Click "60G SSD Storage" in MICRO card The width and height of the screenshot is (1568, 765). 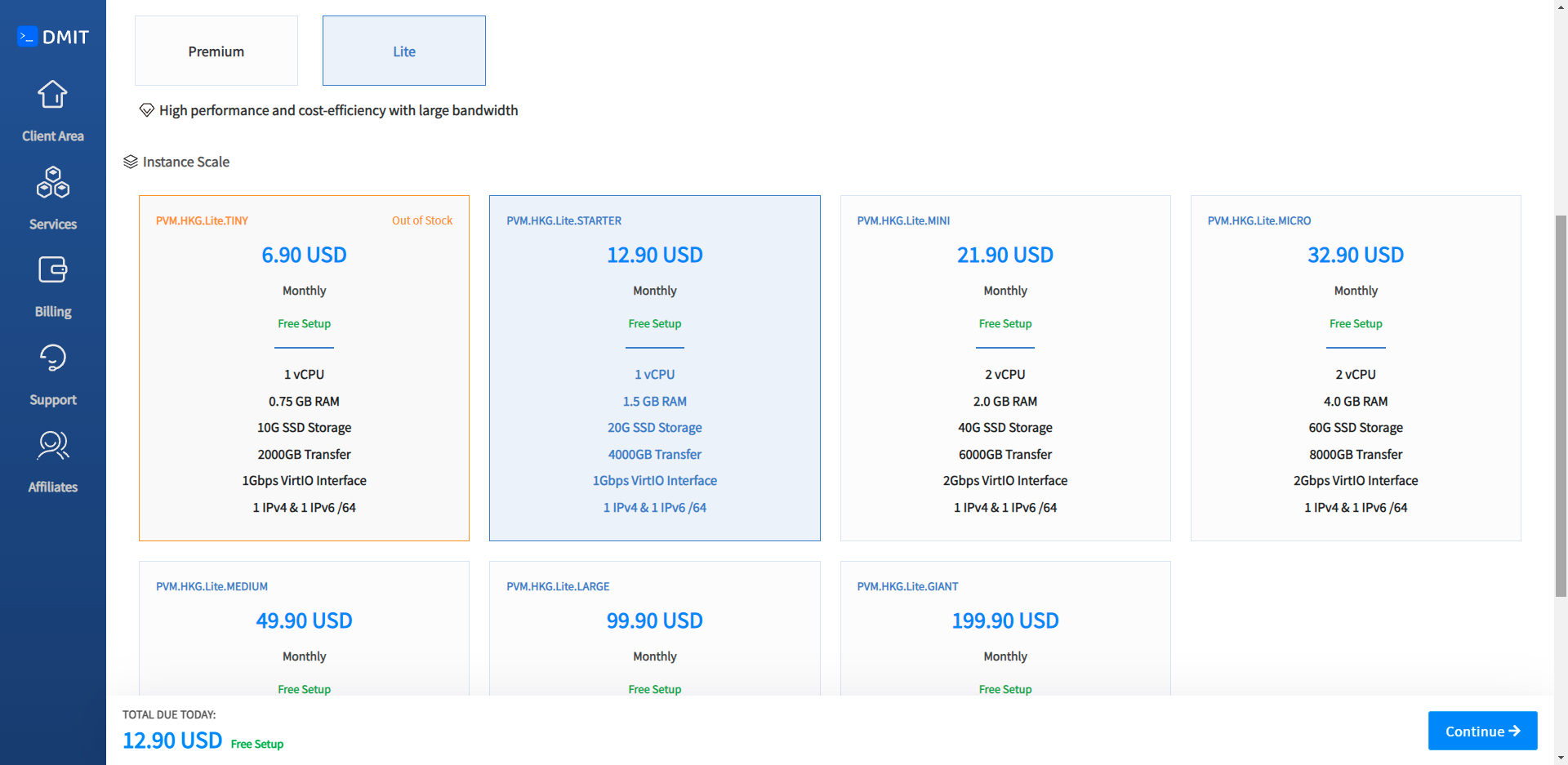pyautogui.click(x=1356, y=428)
